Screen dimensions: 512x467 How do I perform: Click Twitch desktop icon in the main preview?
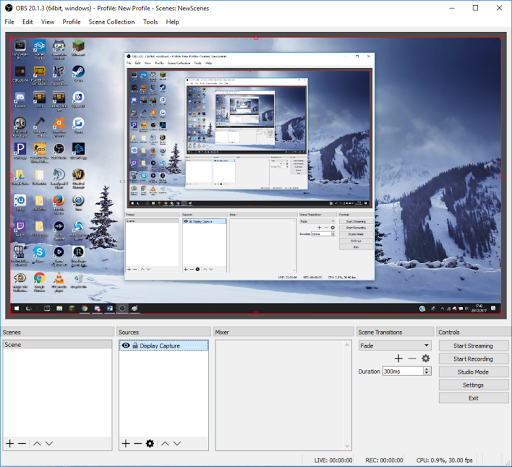tap(20, 229)
